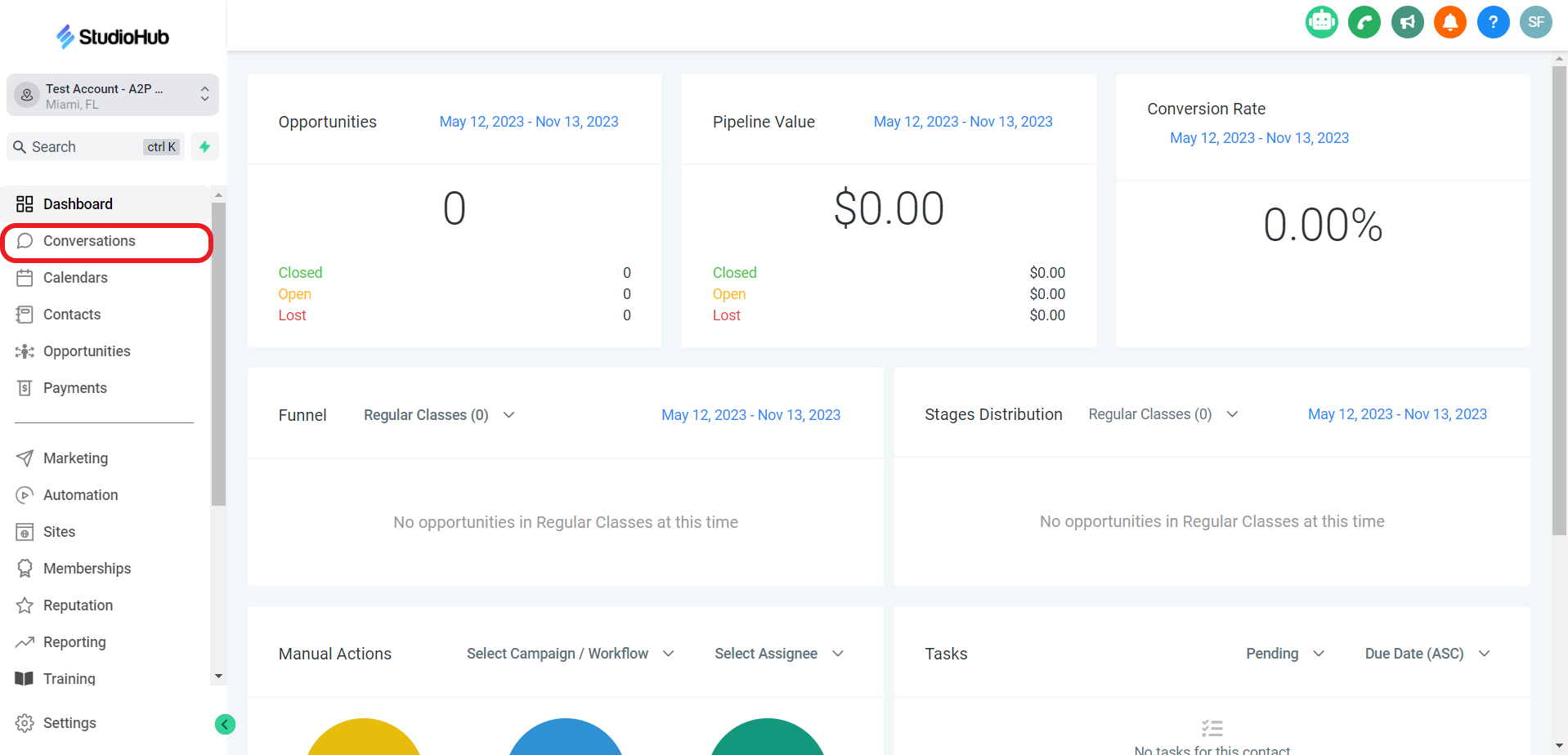Open the Dashboard menu item

point(106,204)
